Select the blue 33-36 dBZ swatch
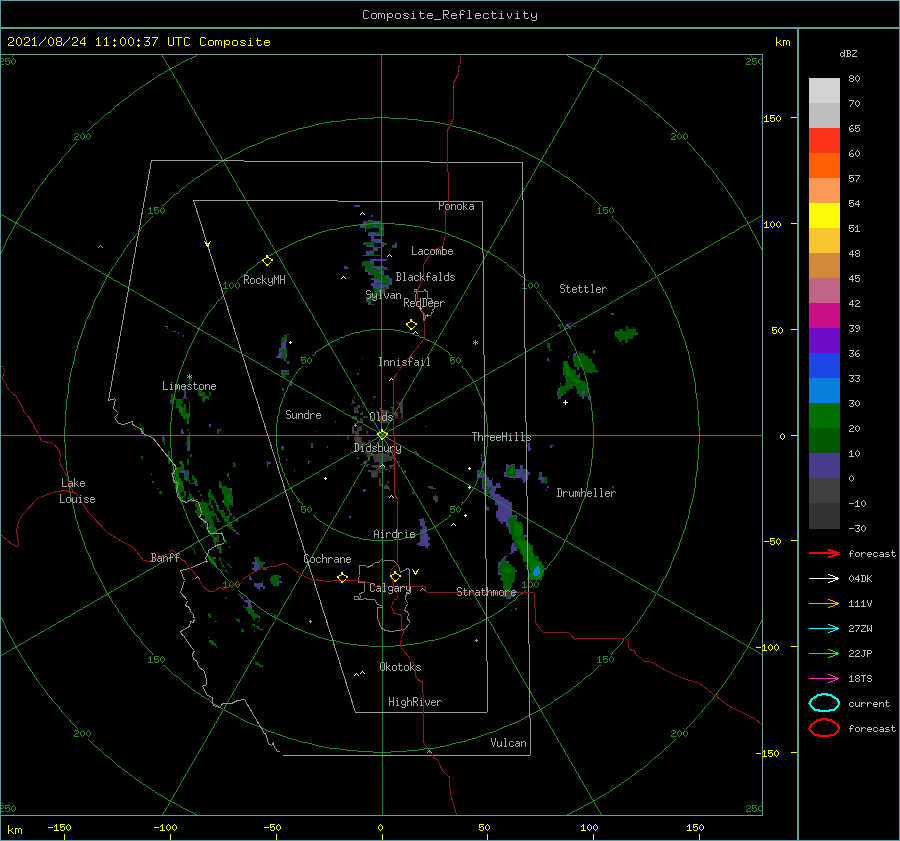The image size is (900, 841). (824, 366)
